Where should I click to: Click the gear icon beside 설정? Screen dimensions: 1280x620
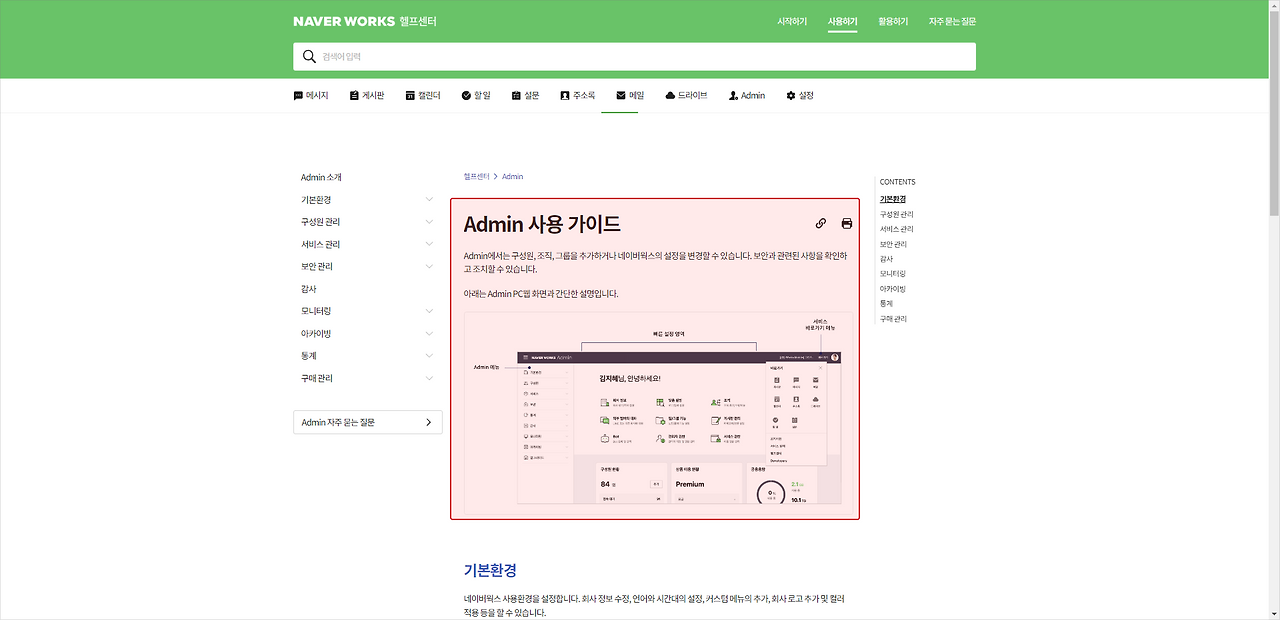(791, 96)
